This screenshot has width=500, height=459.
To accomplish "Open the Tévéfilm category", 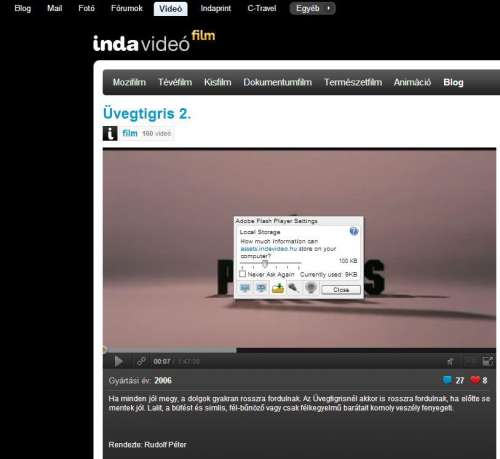I will pos(175,82).
